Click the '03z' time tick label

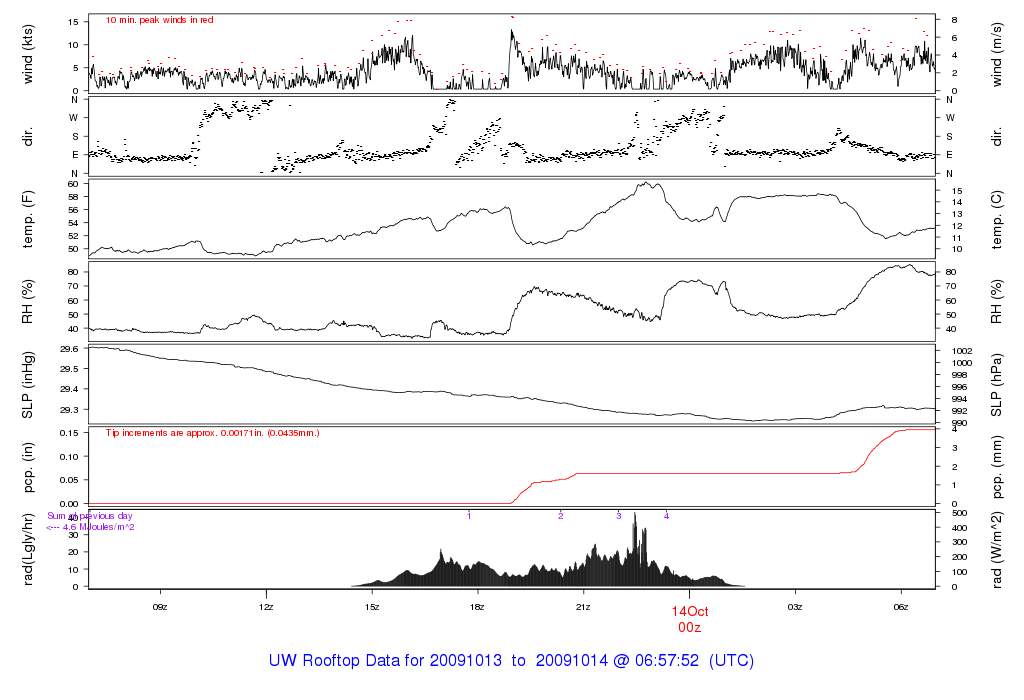click(x=795, y=607)
